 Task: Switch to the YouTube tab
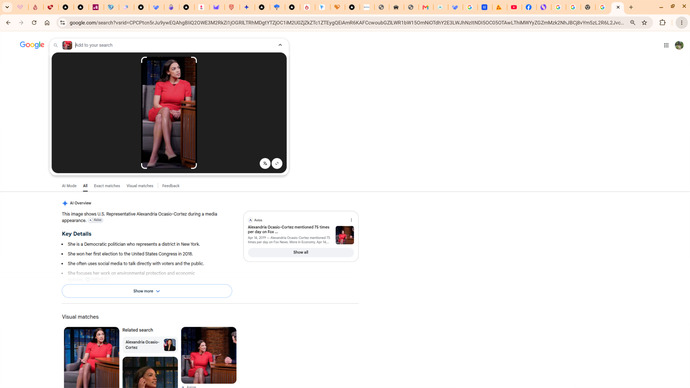click(514, 7)
